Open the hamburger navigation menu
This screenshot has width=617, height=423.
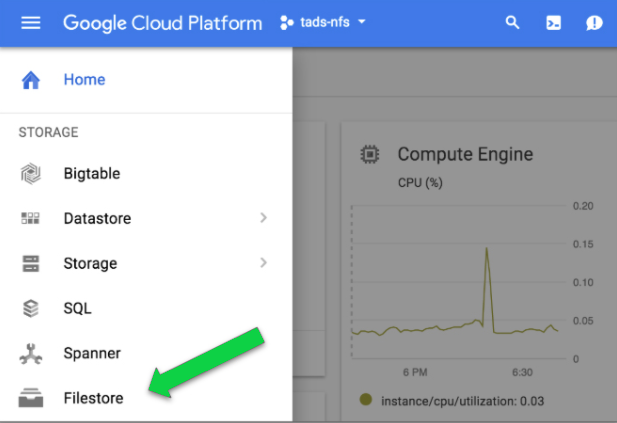pos(31,23)
